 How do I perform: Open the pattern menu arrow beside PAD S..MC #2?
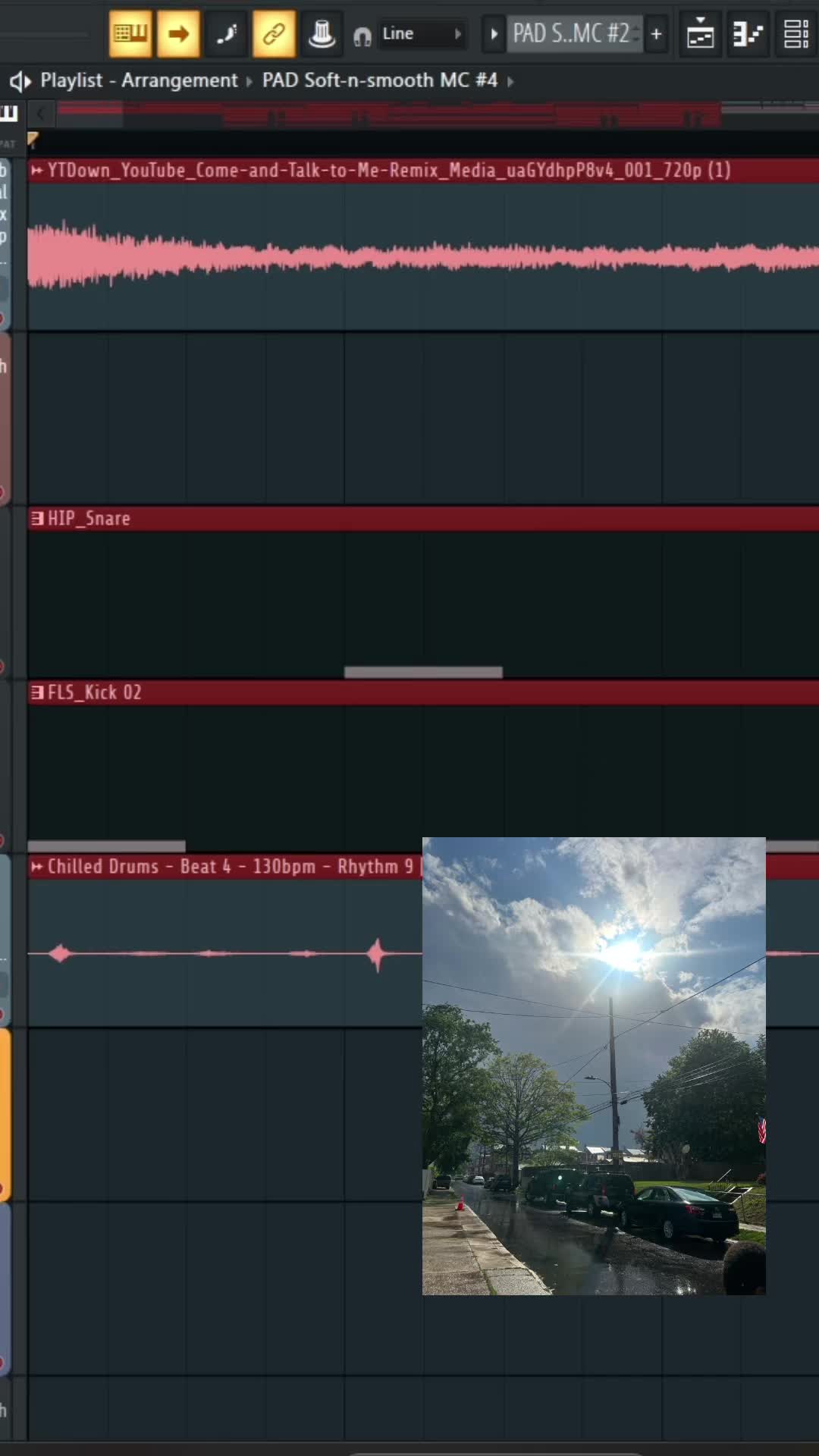click(x=494, y=33)
